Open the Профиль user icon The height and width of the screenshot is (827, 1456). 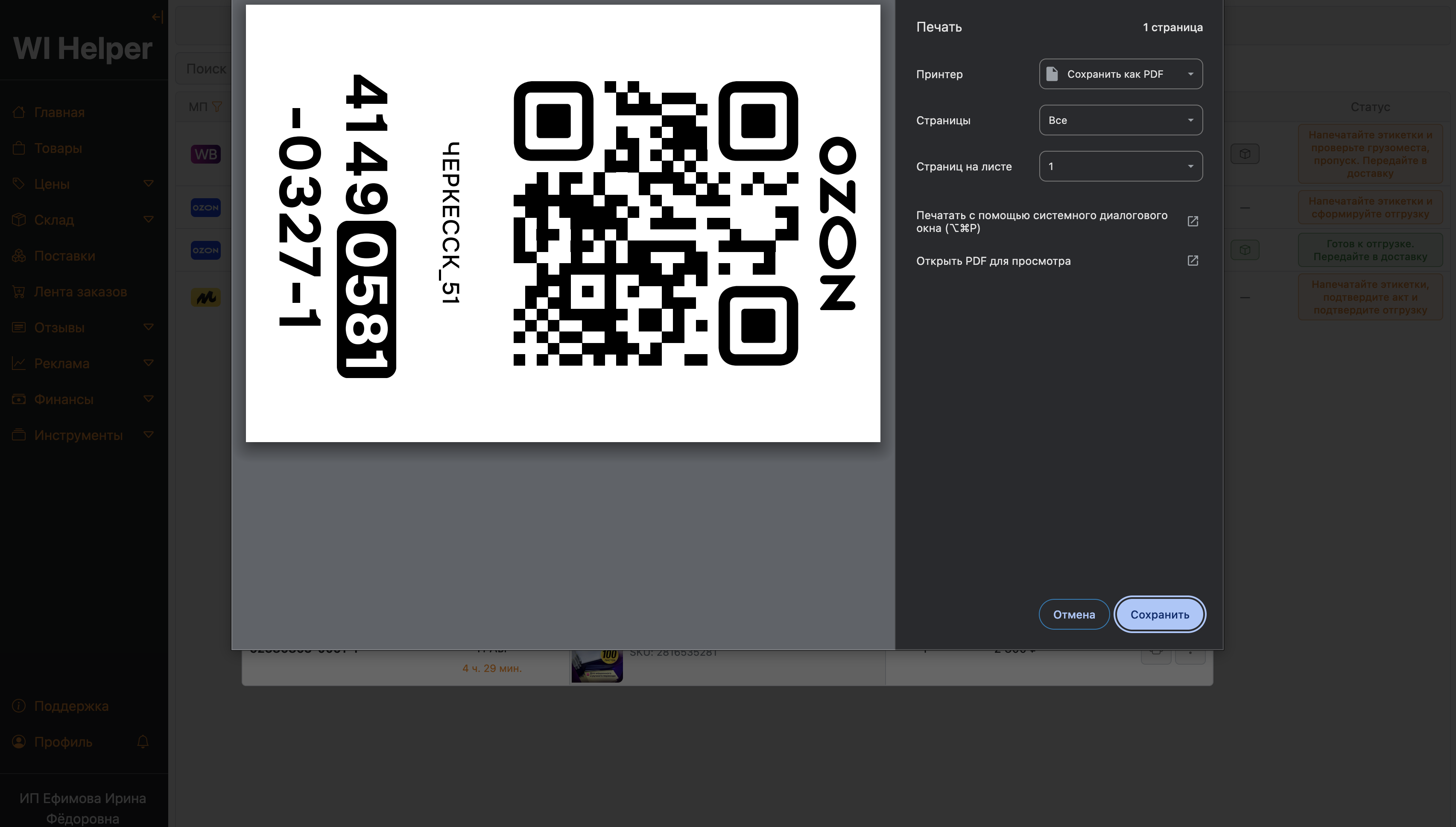coord(19,742)
